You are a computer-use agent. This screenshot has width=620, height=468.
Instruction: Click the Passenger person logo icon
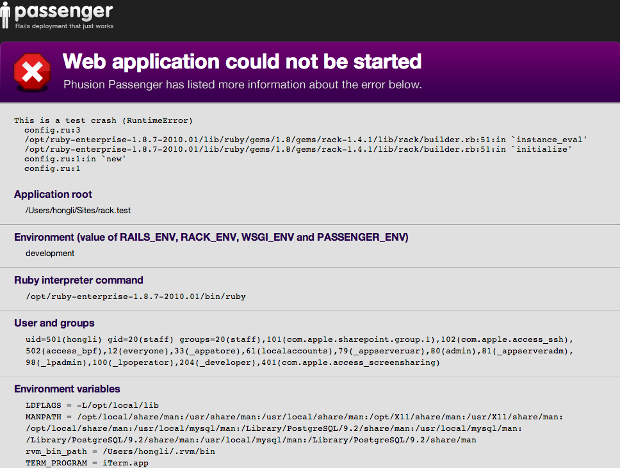point(5,15)
